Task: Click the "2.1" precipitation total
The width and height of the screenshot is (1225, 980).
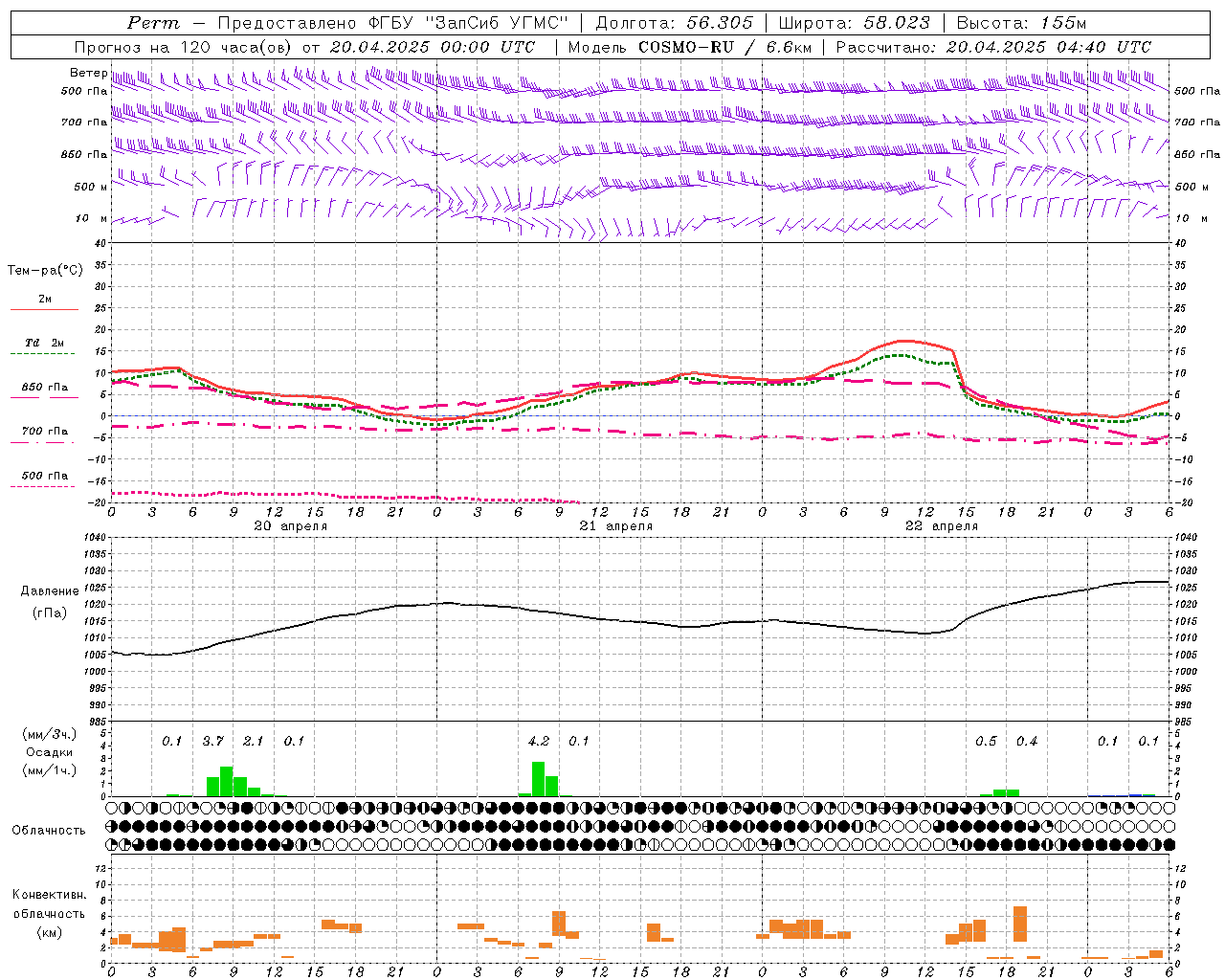Action: (x=253, y=742)
